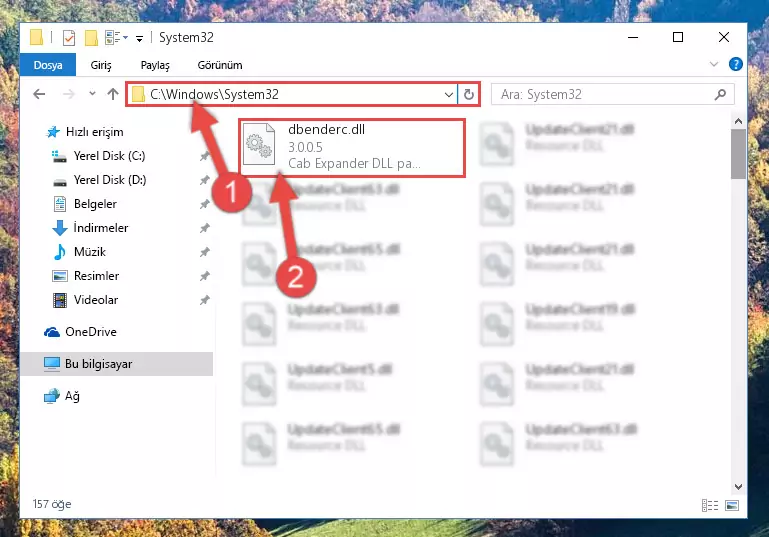Minimize the System32 window
769x537 pixels.
(x=633, y=37)
